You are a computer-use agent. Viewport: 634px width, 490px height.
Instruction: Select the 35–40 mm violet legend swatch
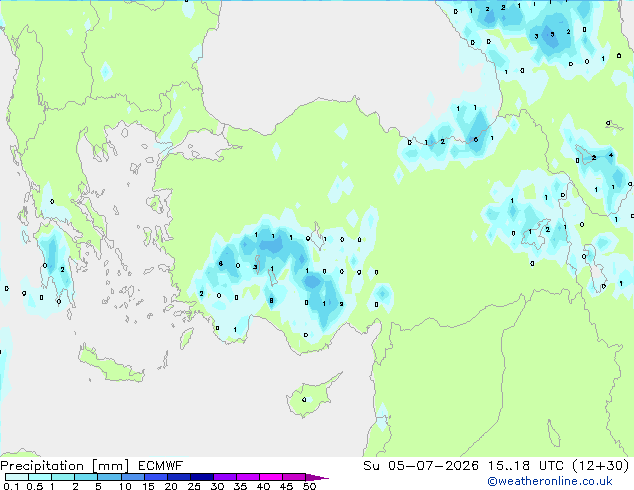(247, 477)
